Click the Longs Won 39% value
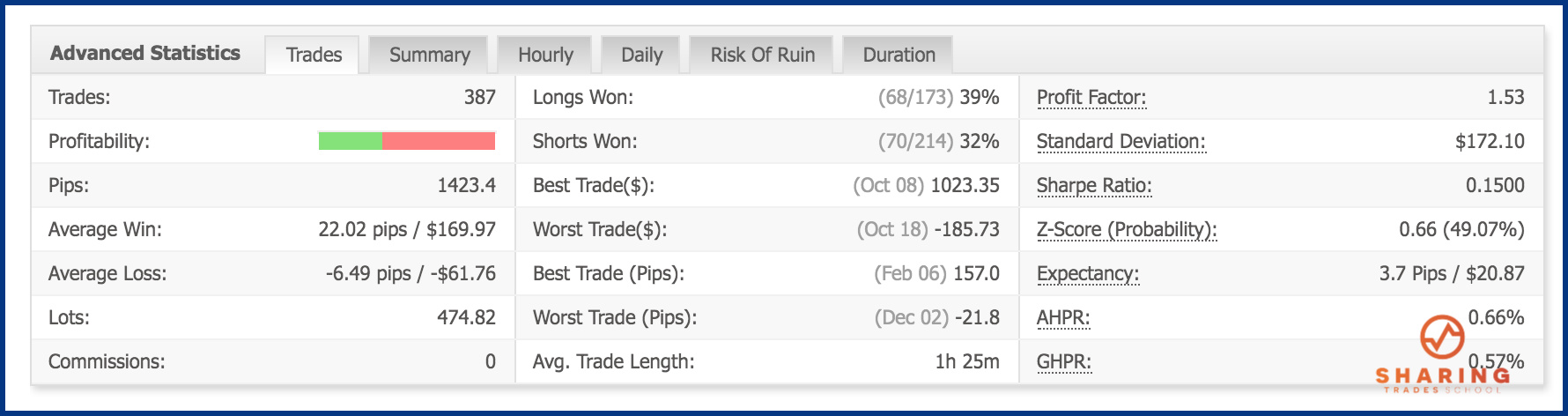Image resolution: width=1568 pixels, height=416 pixels. point(980,97)
